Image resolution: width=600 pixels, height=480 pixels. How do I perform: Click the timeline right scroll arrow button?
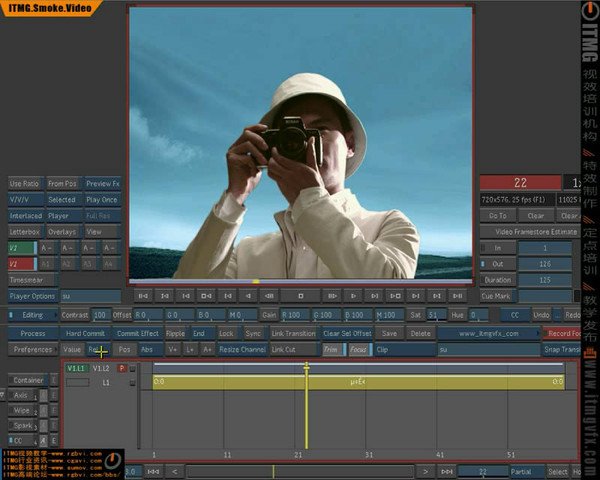tap(426, 471)
